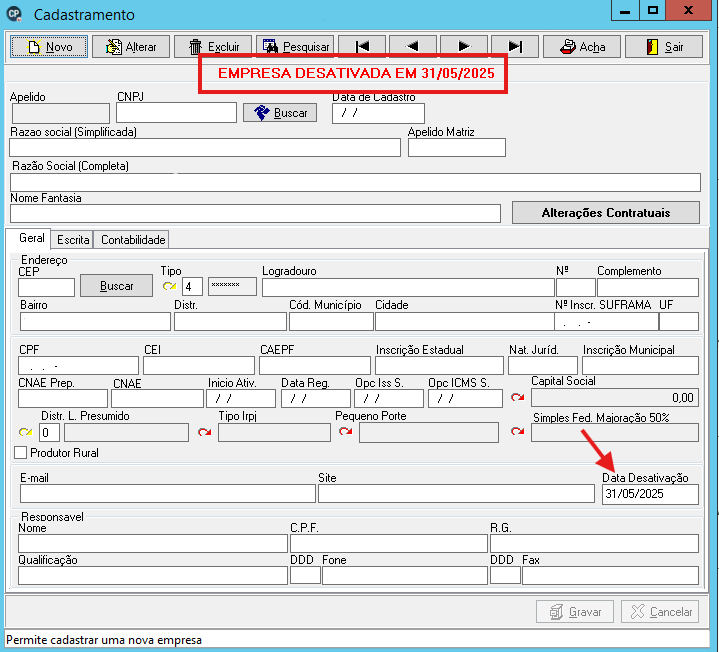The height and width of the screenshot is (652, 719).
Task: Click the Novo new record button
Action: (49, 47)
